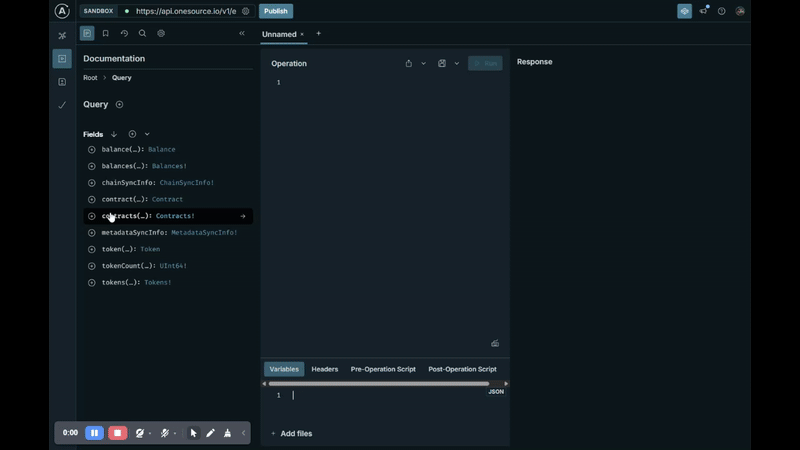Click into the Operation editor line 1
This screenshot has width=800, height=450.
click(x=393, y=83)
